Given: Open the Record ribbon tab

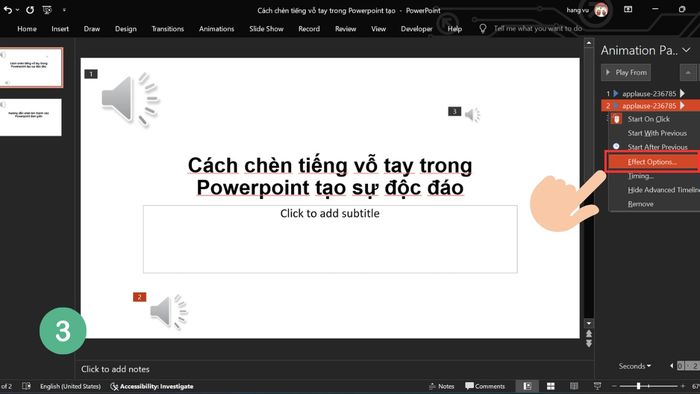Looking at the screenshot, I should pyautogui.click(x=309, y=29).
